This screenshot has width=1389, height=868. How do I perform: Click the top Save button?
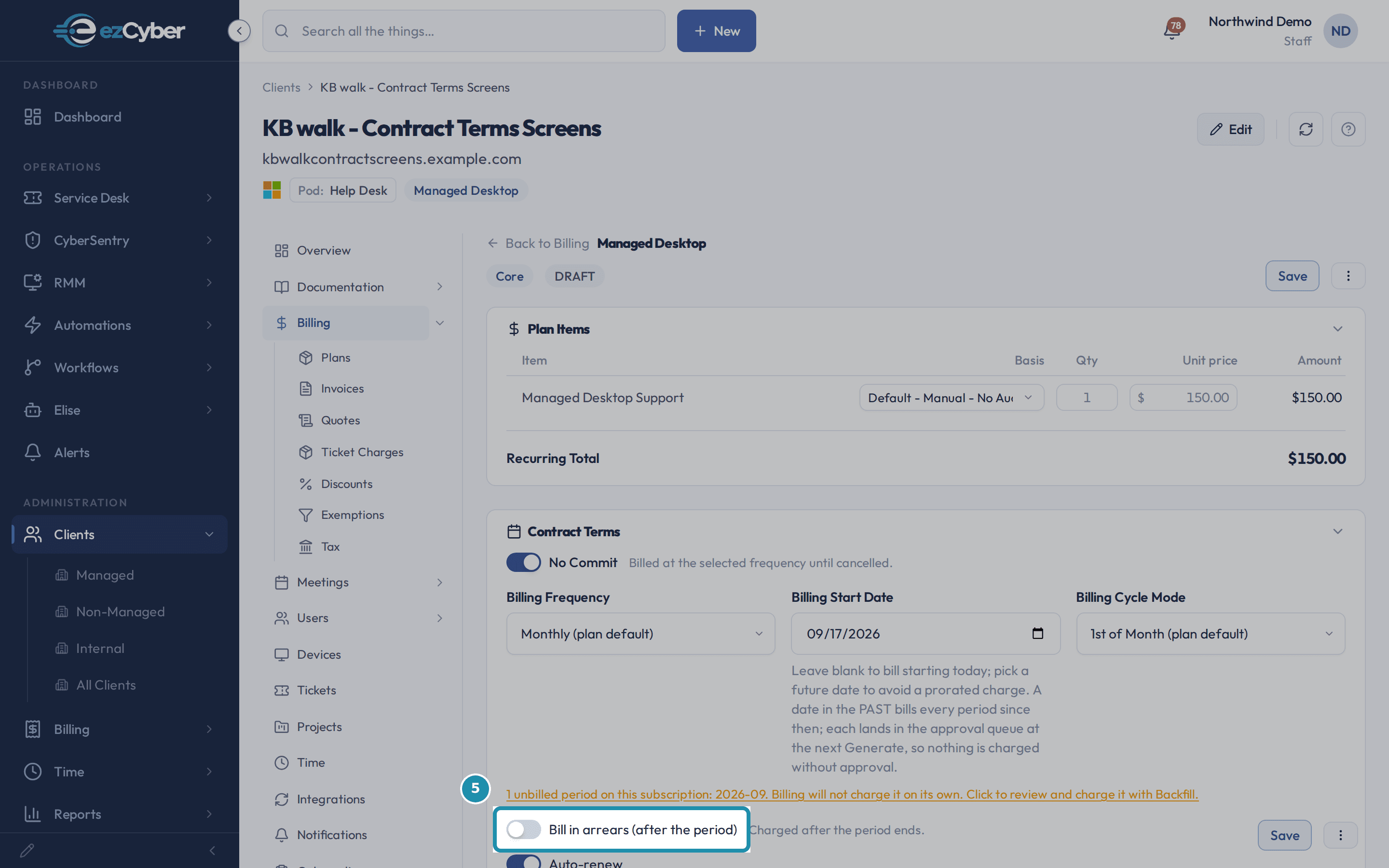[1292, 276]
